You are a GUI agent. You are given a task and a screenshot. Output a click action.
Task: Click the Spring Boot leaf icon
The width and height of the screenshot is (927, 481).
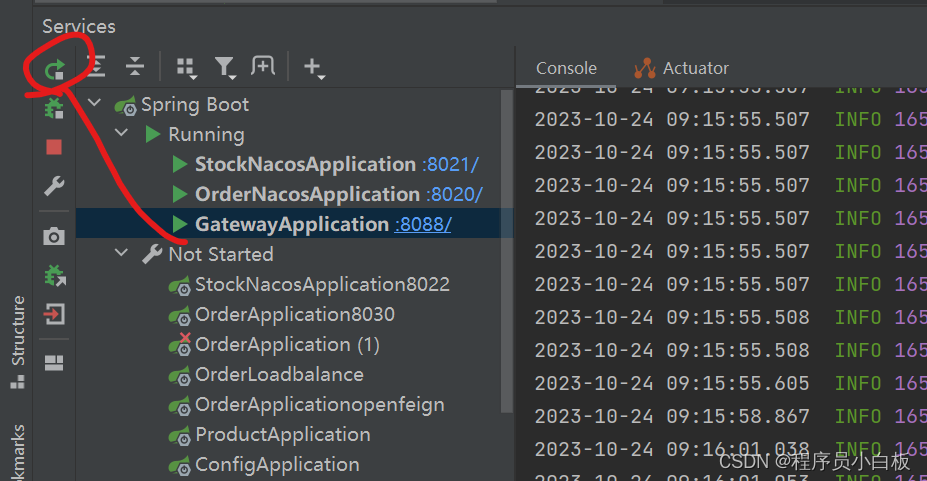click(x=125, y=106)
